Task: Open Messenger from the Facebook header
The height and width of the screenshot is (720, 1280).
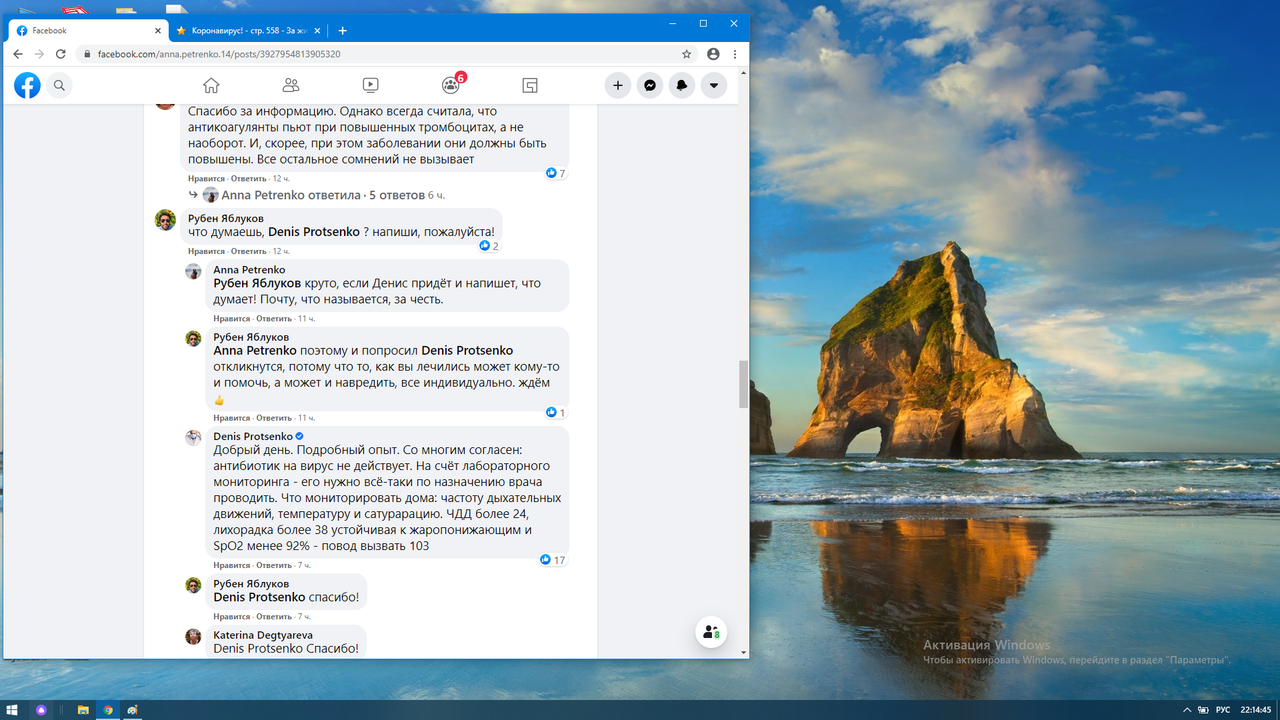Action: [x=650, y=85]
